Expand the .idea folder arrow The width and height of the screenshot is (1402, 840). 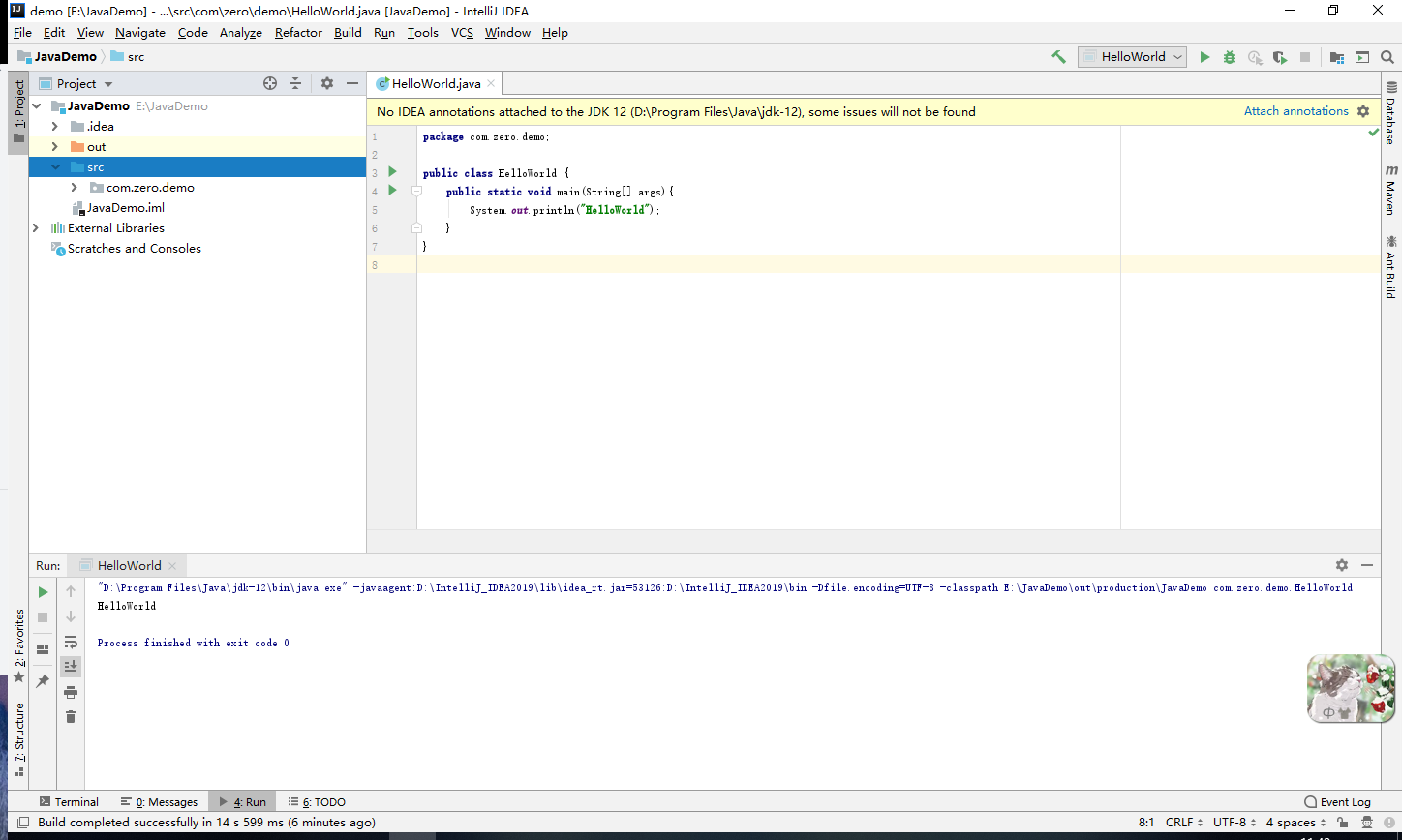point(55,127)
